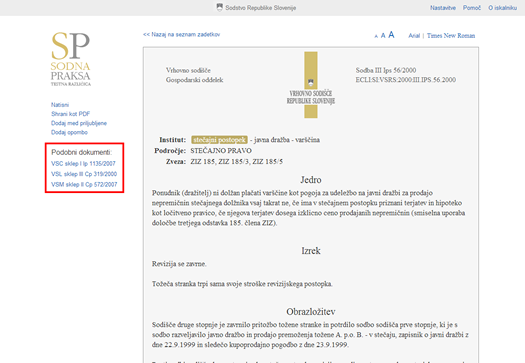Click the Podobni dokumenti heading
This screenshot has height=363, width=525.
pos(81,152)
